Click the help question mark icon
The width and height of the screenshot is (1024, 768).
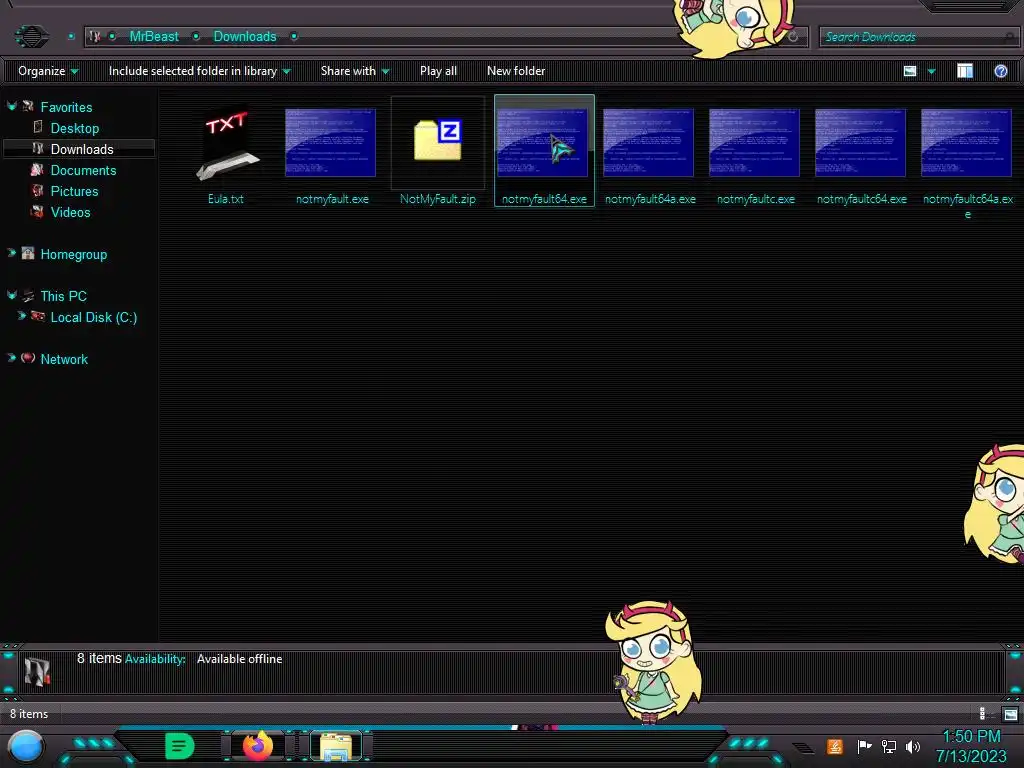point(1000,71)
